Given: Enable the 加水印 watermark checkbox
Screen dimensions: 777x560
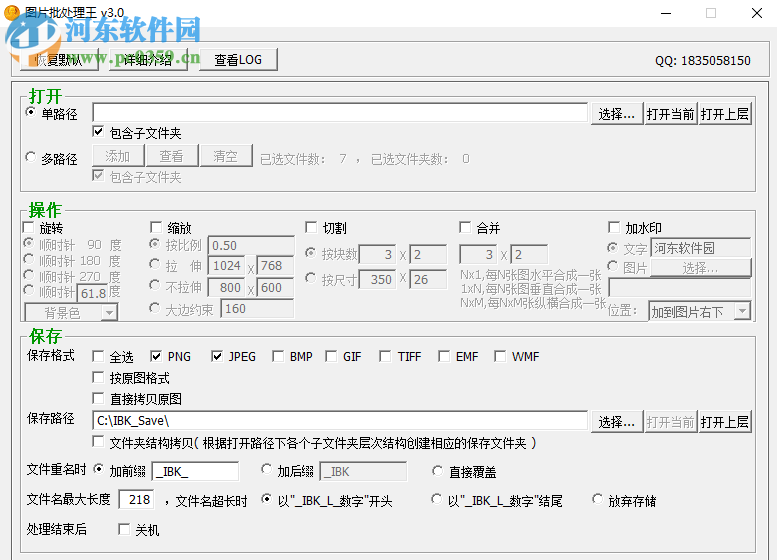Looking at the screenshot, I should (613, 227).
